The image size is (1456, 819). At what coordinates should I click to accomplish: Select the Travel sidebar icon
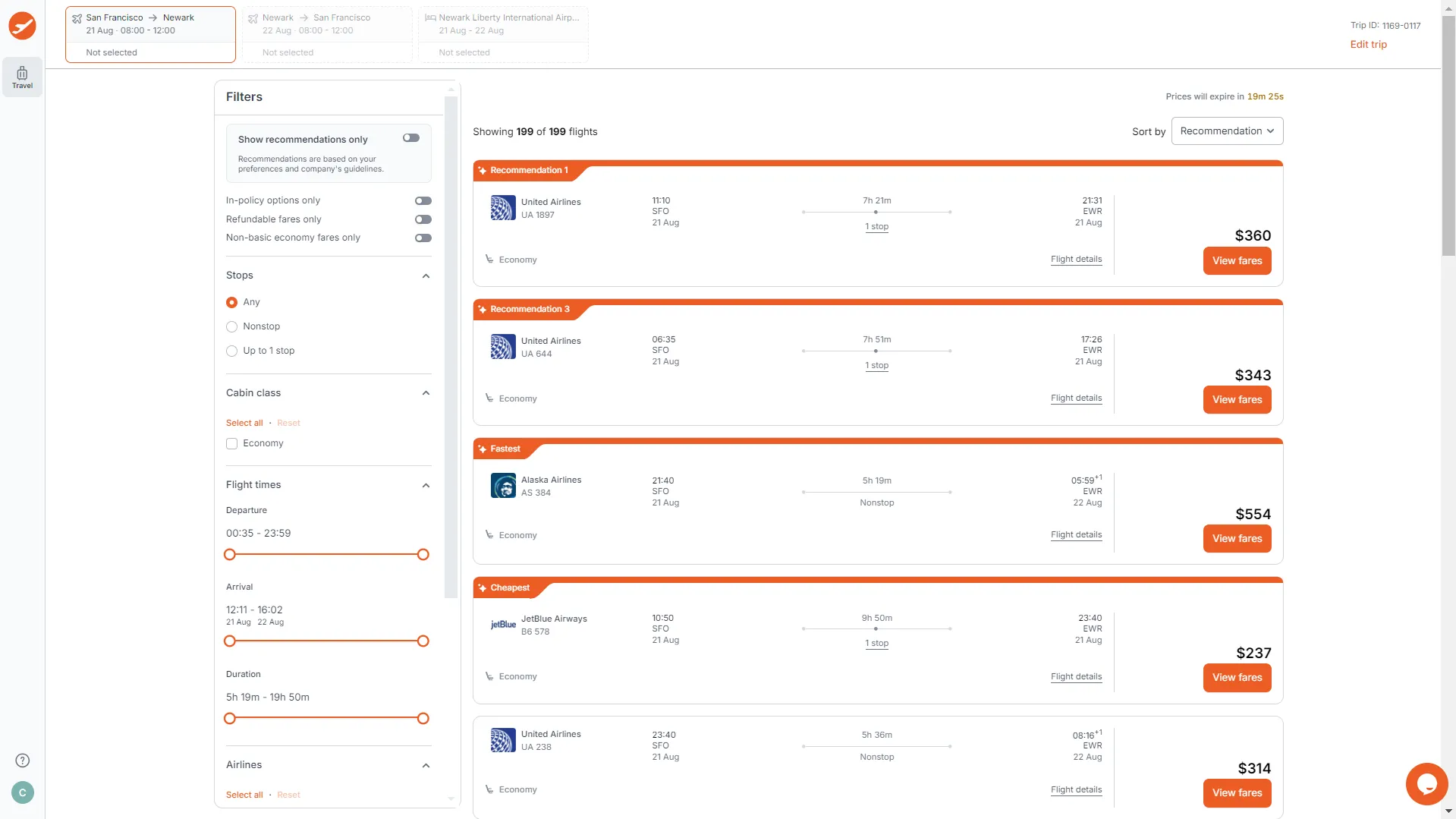(22, 77)
